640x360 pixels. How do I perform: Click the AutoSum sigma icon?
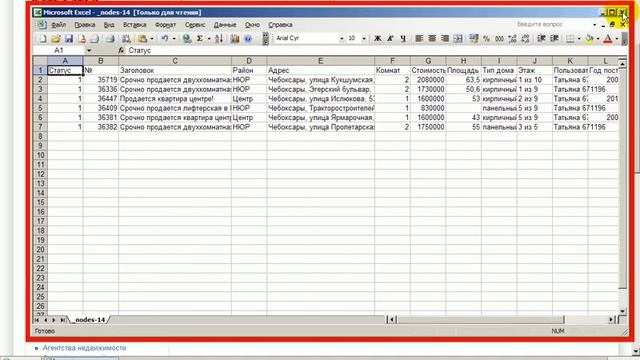coord(200,39)
